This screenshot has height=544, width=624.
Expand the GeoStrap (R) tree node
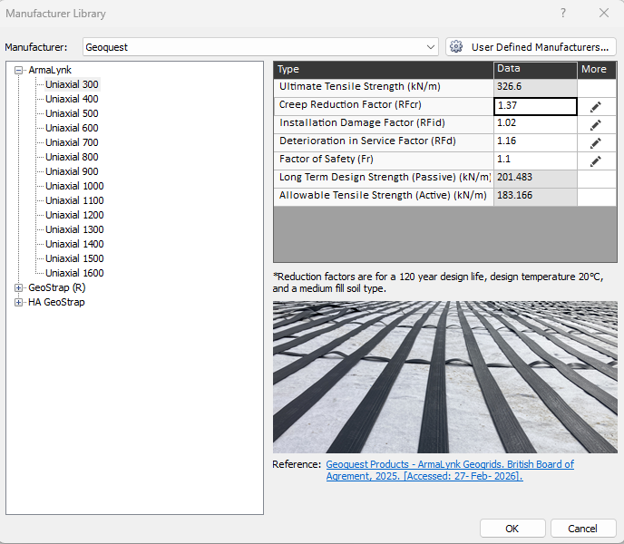point(18,288)
